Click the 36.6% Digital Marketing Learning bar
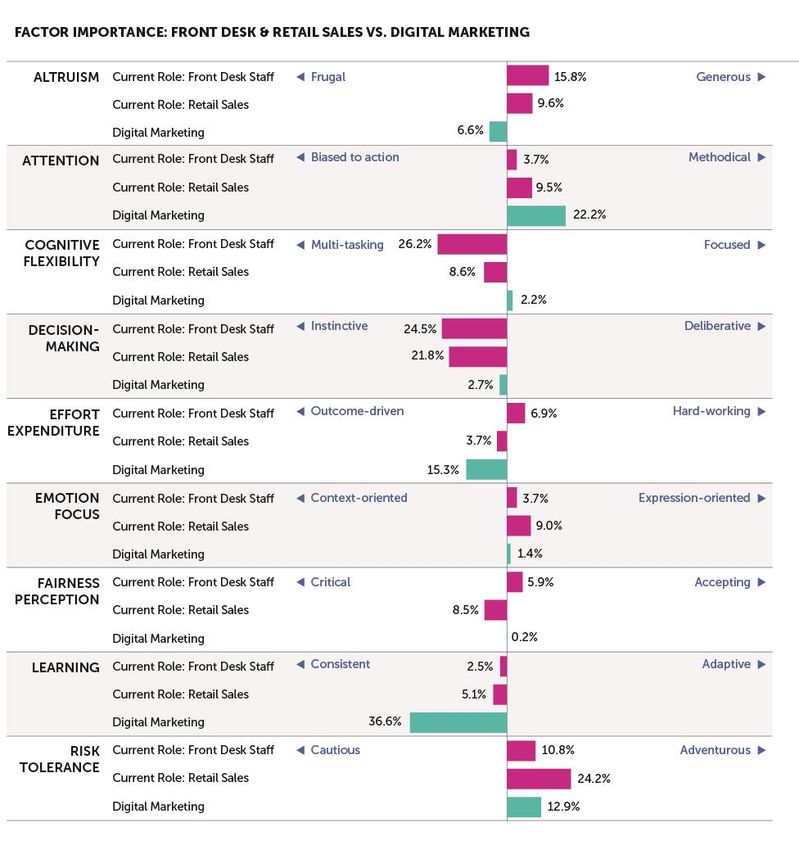The height and width of the screenshot is (850, 799). click(x=459, y=723)
